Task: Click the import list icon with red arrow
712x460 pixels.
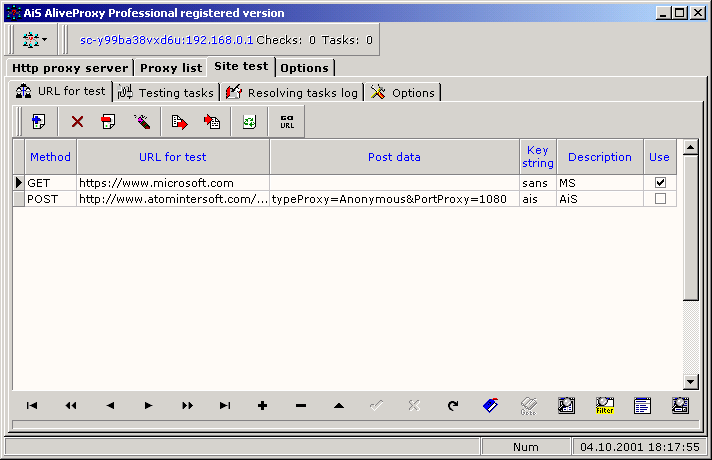Action: (x=212, y=122)
